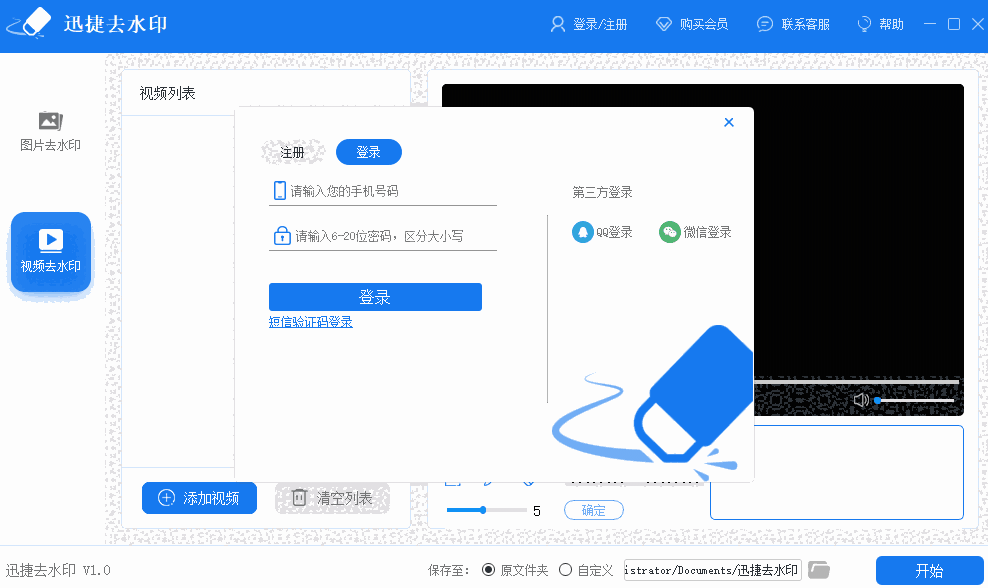Sign in with 微信登录

point(695,231)
